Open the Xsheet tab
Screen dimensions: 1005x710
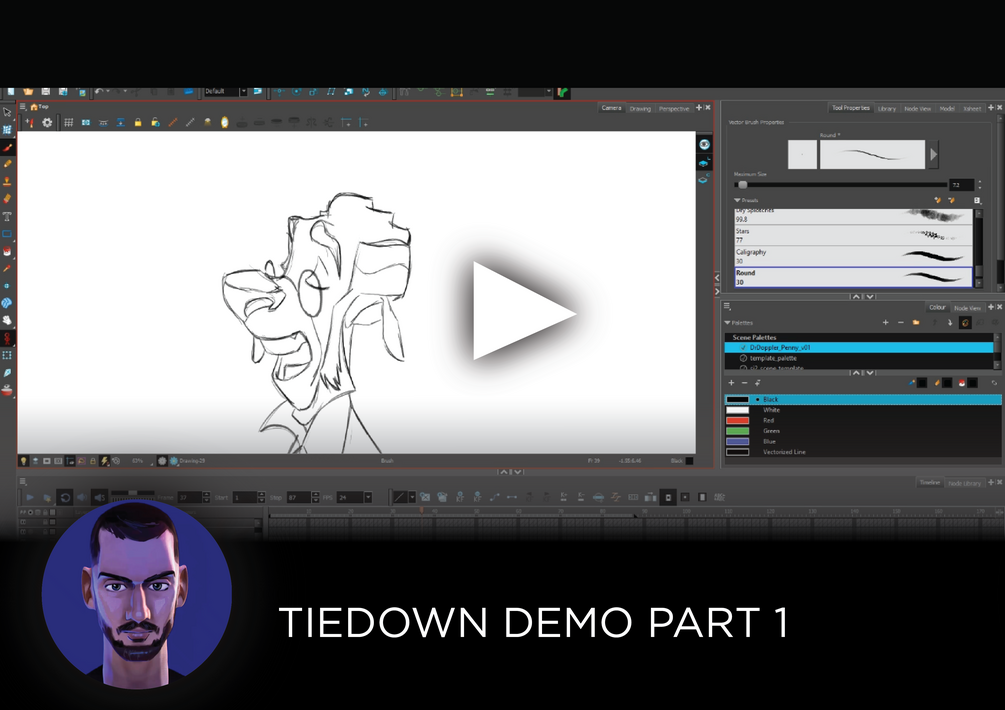click(x=972, y=108)
